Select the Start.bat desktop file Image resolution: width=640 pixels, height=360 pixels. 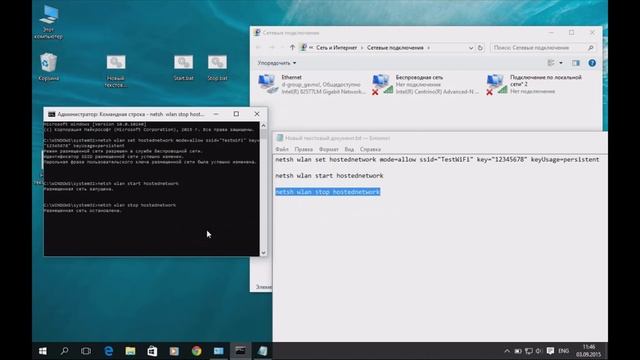(183, 68)
